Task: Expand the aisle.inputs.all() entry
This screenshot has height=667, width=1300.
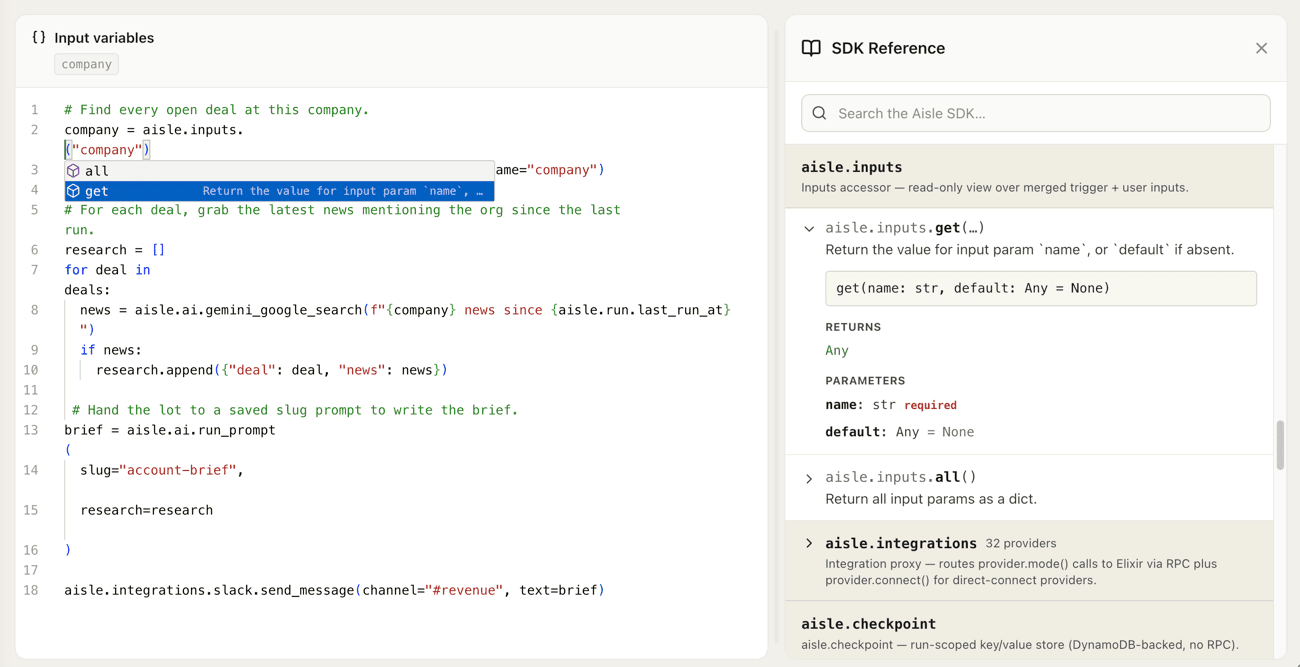Action: pos(809,478)
